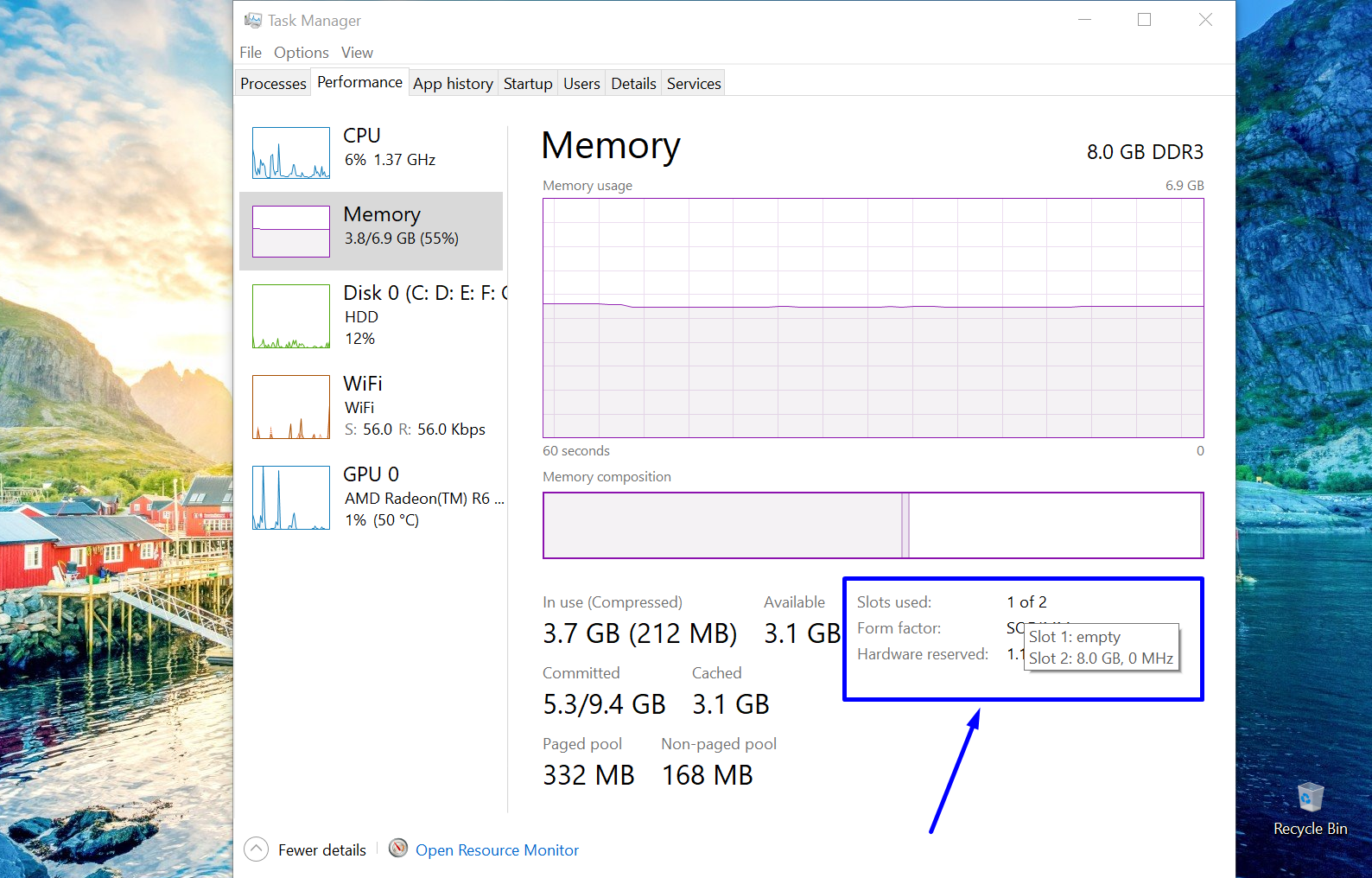Click the Task Manager title bar icon

pyautogui.click(x=253, y=20)
